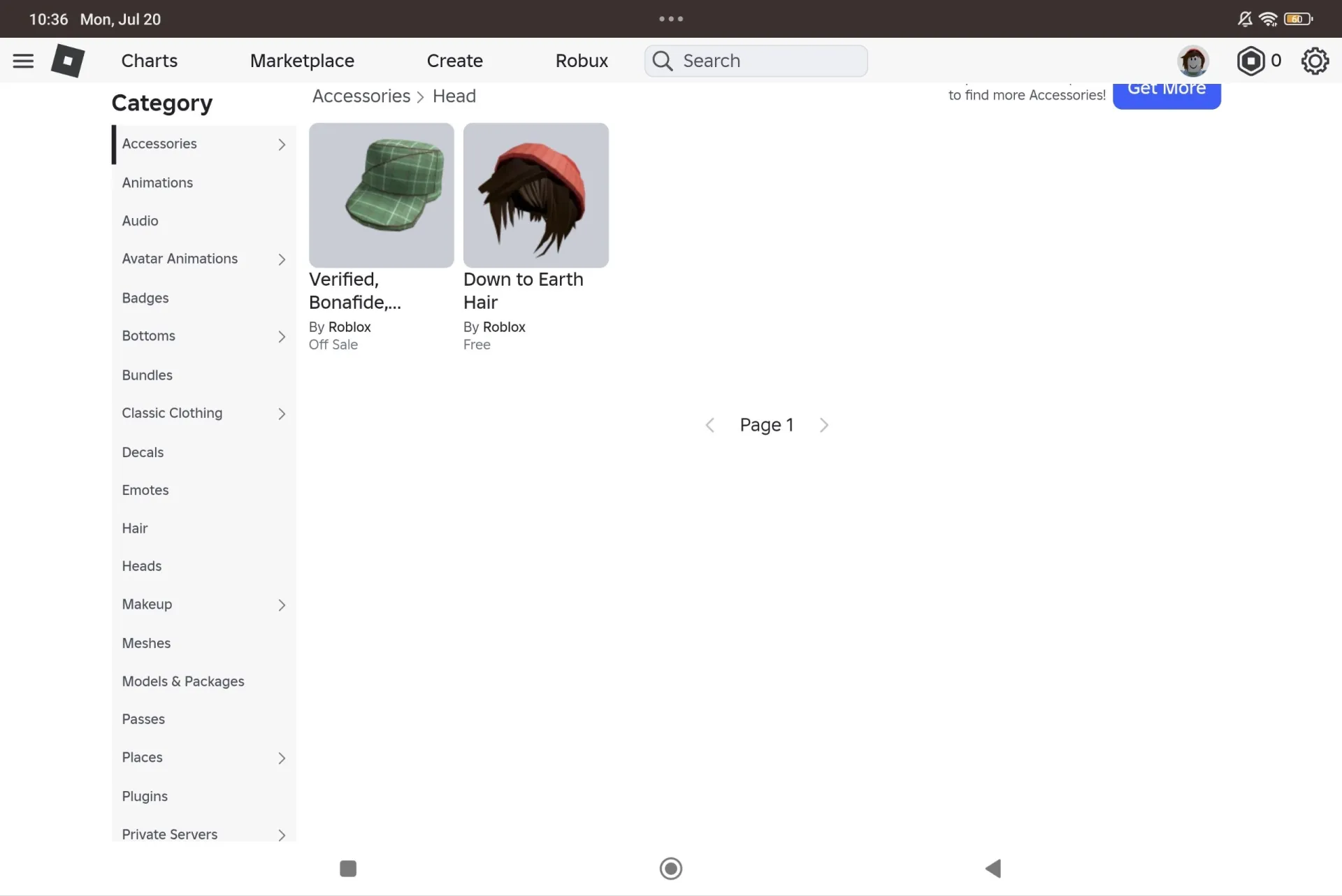Go to the previous page arrow
This screenshot has width=1342, height=896.
tap(709, 425)
